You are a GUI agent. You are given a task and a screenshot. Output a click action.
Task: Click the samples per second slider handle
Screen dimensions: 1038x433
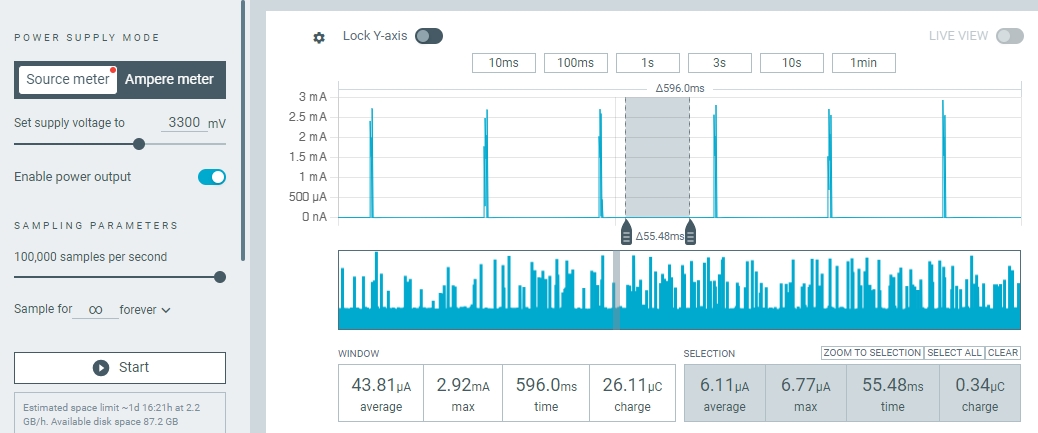click(x=220, y=277)
